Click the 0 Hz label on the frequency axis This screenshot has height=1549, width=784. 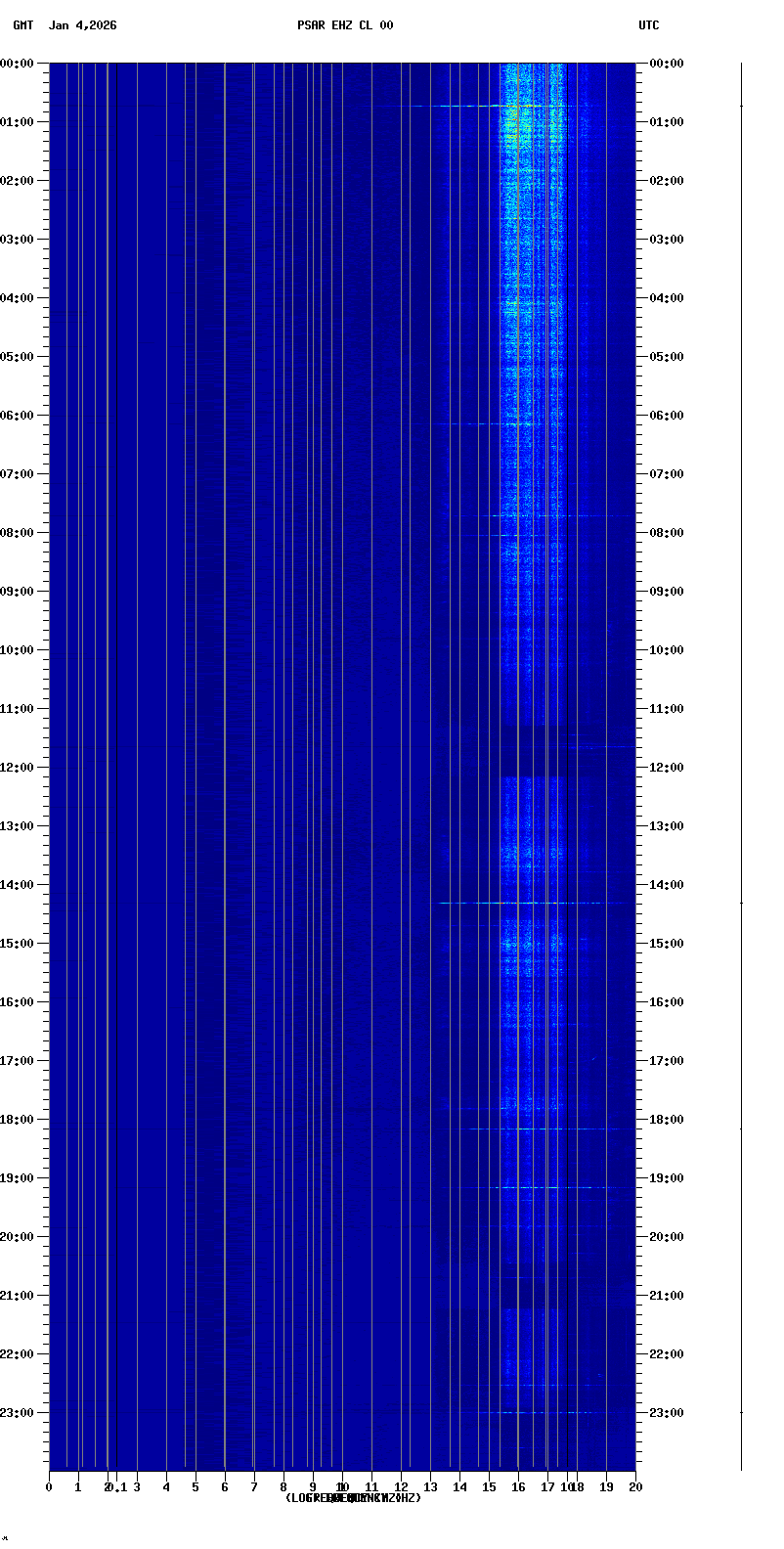tap(49, 1487)
